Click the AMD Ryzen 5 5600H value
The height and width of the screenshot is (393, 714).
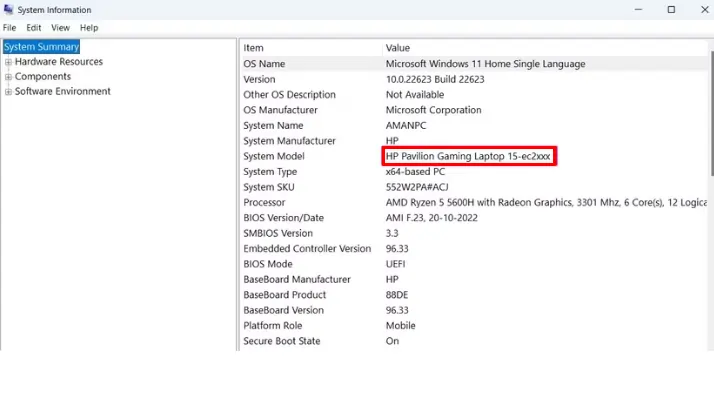click(546, 203)
